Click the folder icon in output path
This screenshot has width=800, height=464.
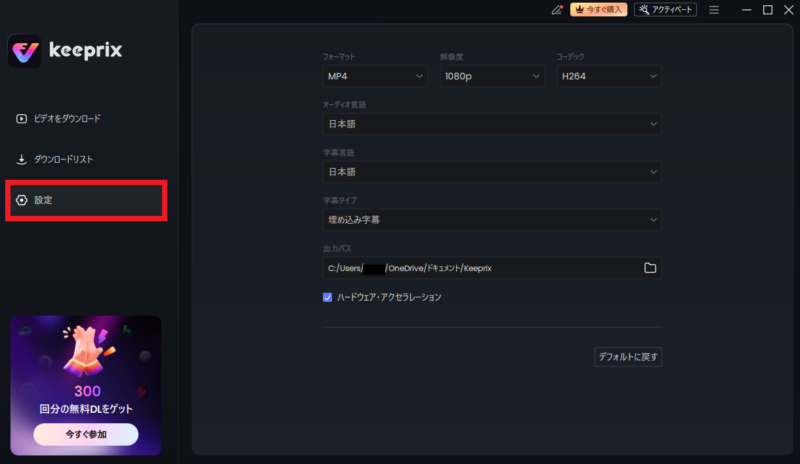650,268
